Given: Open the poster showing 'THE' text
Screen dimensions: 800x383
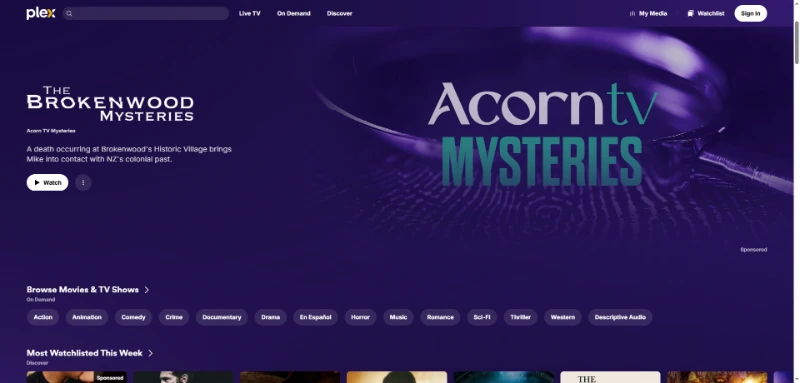Looking at the screenshot, I should pyautogui.click(x=610, y=377).
